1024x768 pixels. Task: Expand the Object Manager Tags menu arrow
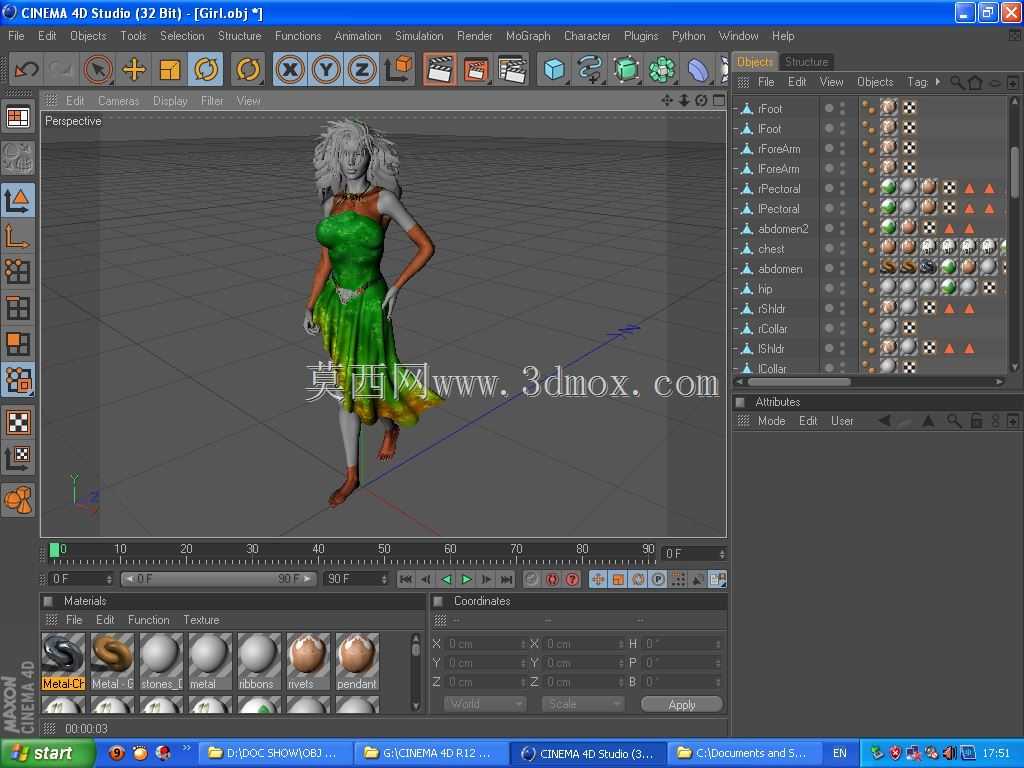(938, 82)
